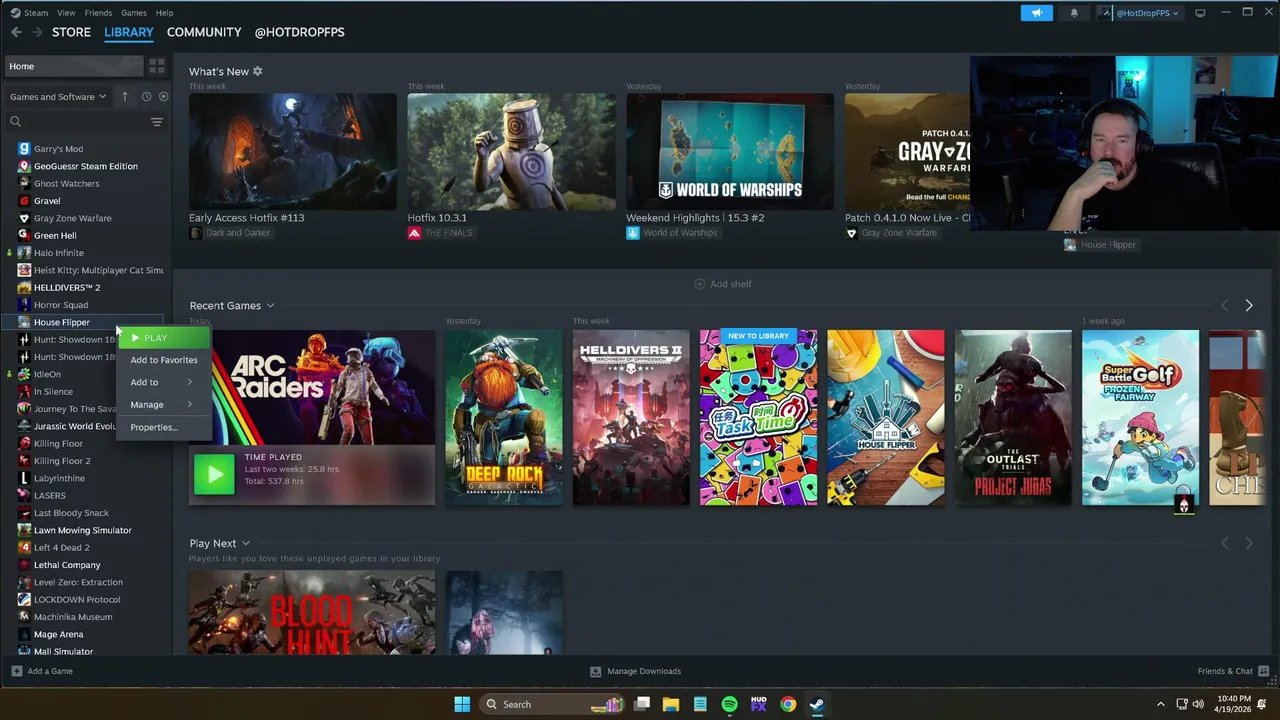Select Lethal Company in the games list
Screen dimensions: 1280x720
[x=67, y=565]
